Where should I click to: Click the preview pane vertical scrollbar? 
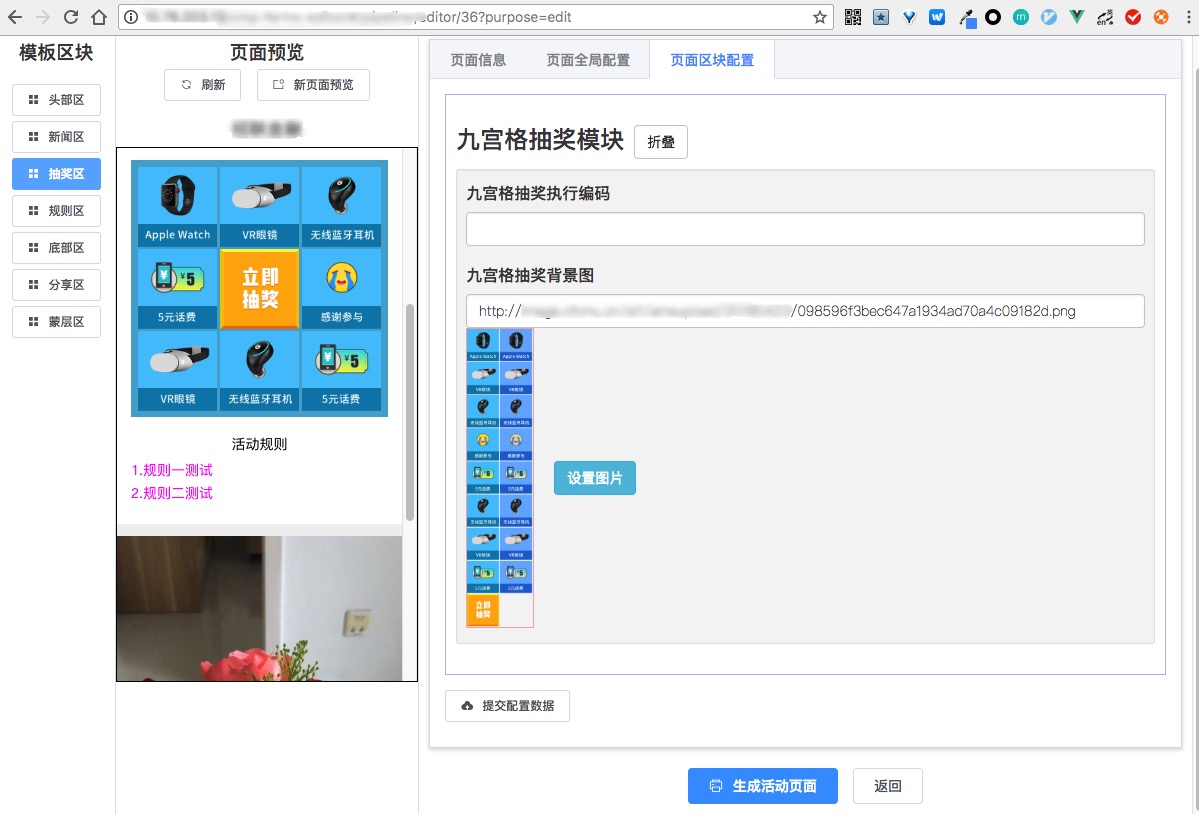(410, 413)
